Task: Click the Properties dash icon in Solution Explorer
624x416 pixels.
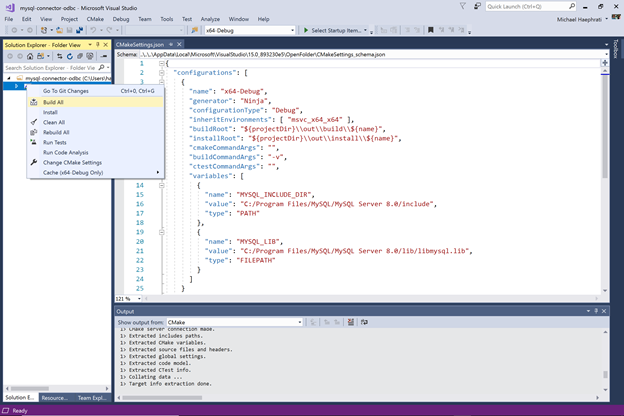Action: (x=104, y=56)
